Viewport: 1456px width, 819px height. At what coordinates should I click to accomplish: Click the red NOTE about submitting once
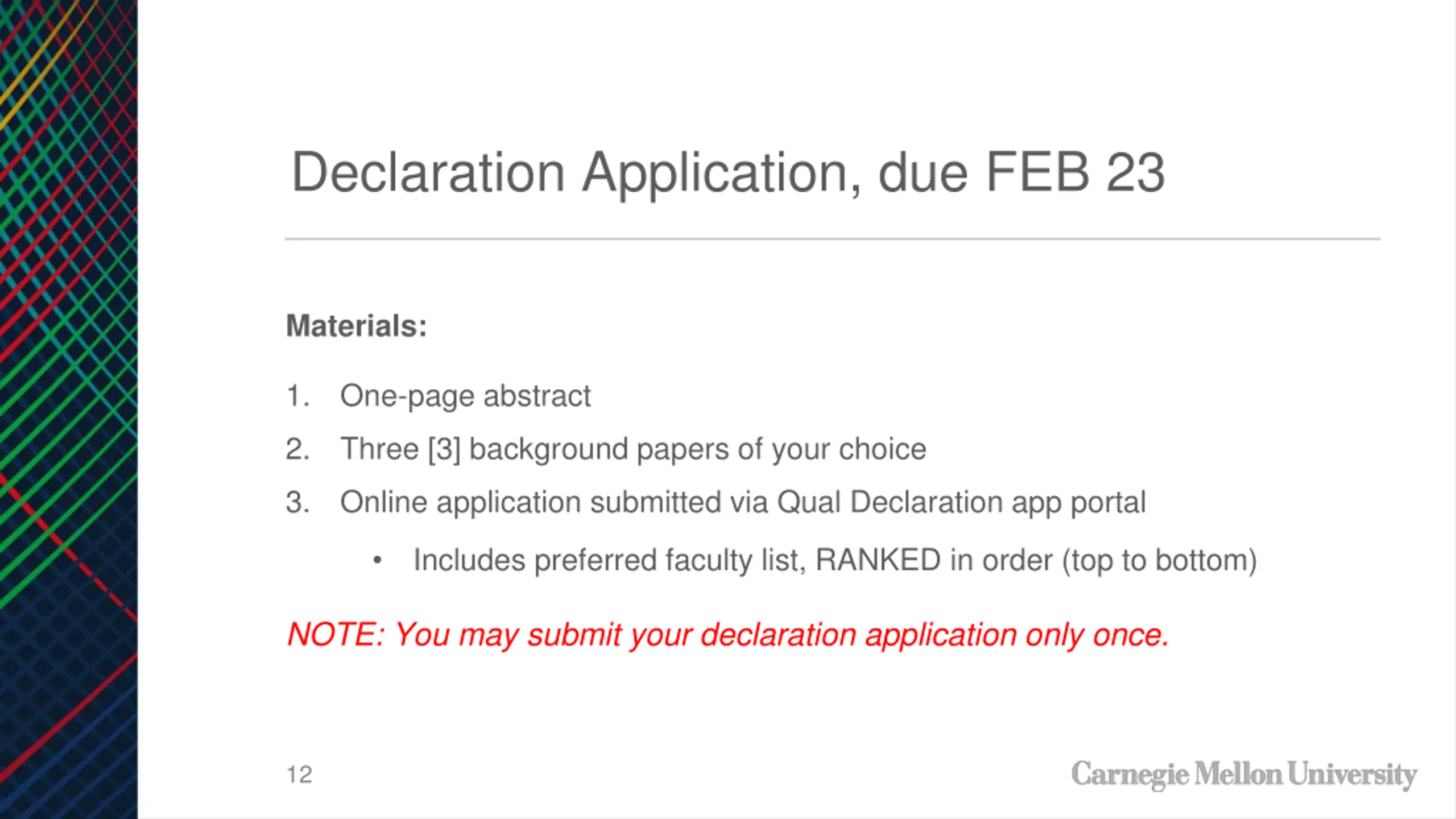tap(728, 635)
